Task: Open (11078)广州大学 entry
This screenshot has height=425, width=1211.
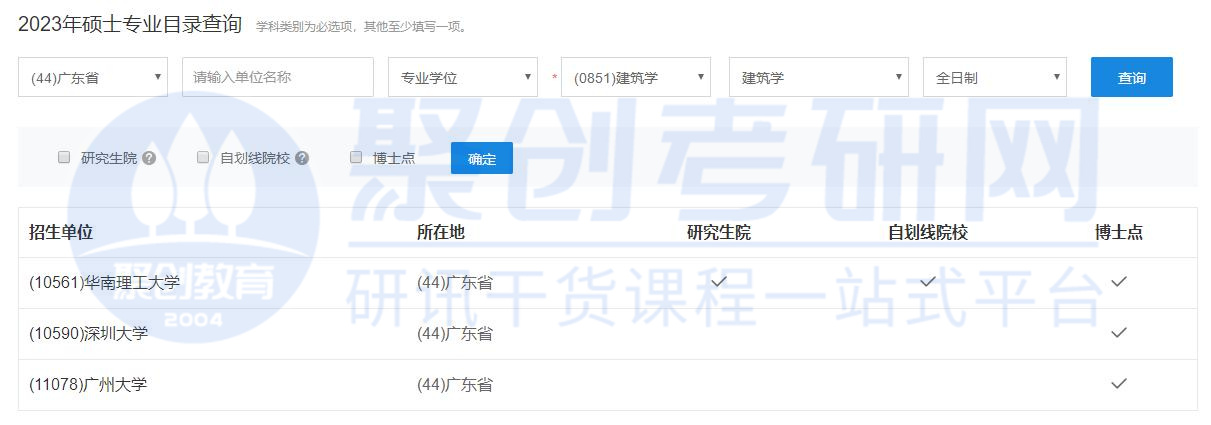Action: pyautogui.click(x=89, y=384)
